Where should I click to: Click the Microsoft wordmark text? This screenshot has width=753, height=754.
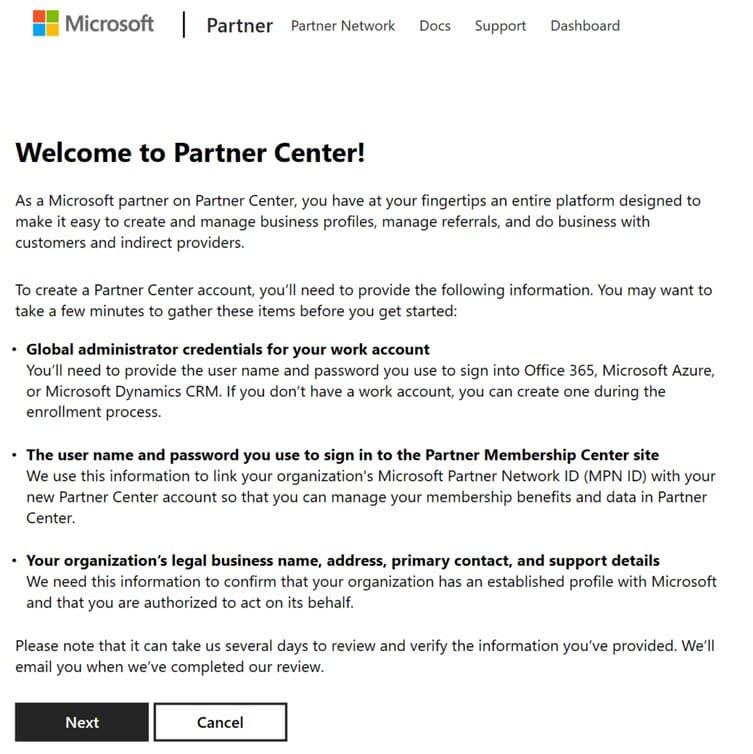(x=109, y=24)
